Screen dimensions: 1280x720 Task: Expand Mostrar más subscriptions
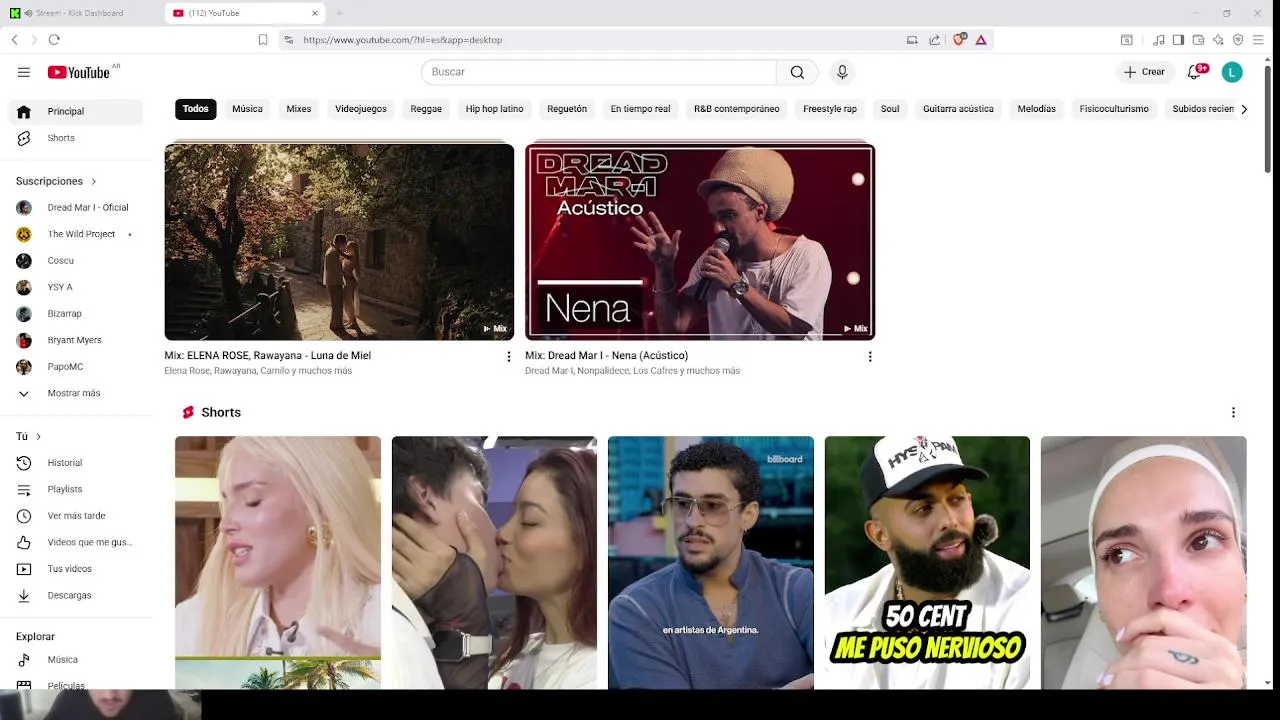coord(75,393)
